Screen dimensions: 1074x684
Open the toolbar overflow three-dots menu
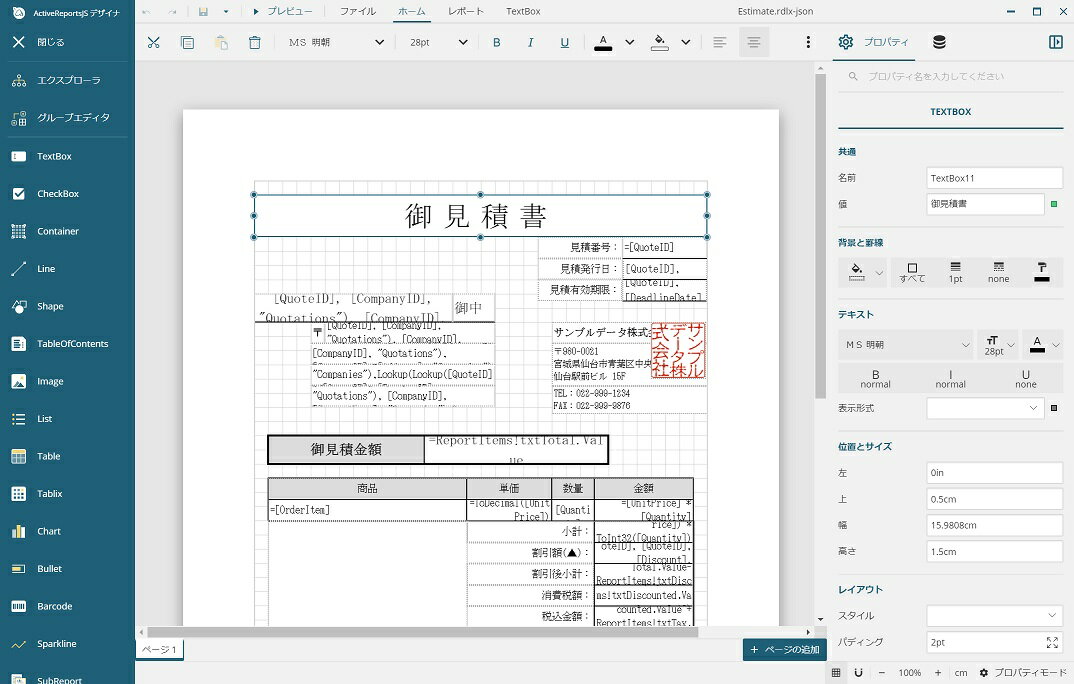pyautogui.click(x=808, y=42)
